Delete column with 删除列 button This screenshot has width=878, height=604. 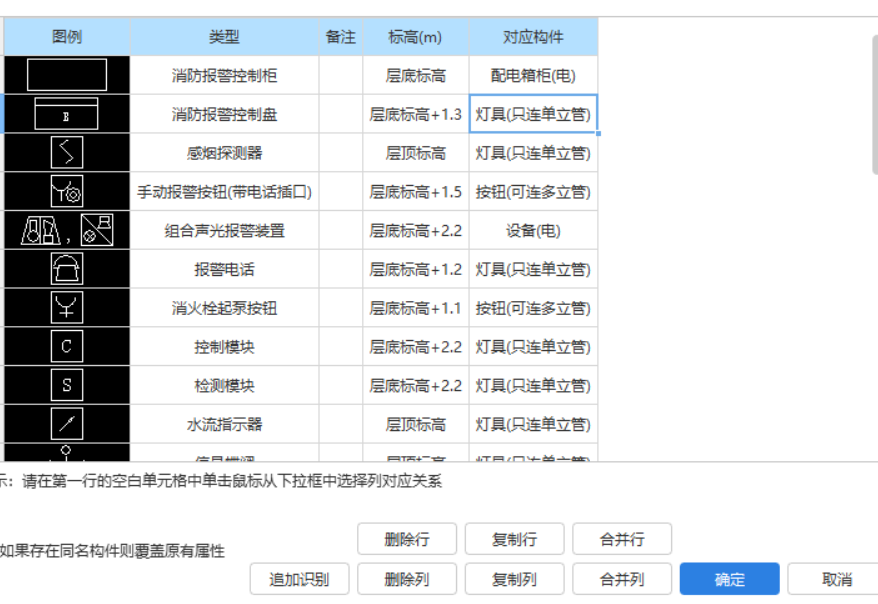407,579
